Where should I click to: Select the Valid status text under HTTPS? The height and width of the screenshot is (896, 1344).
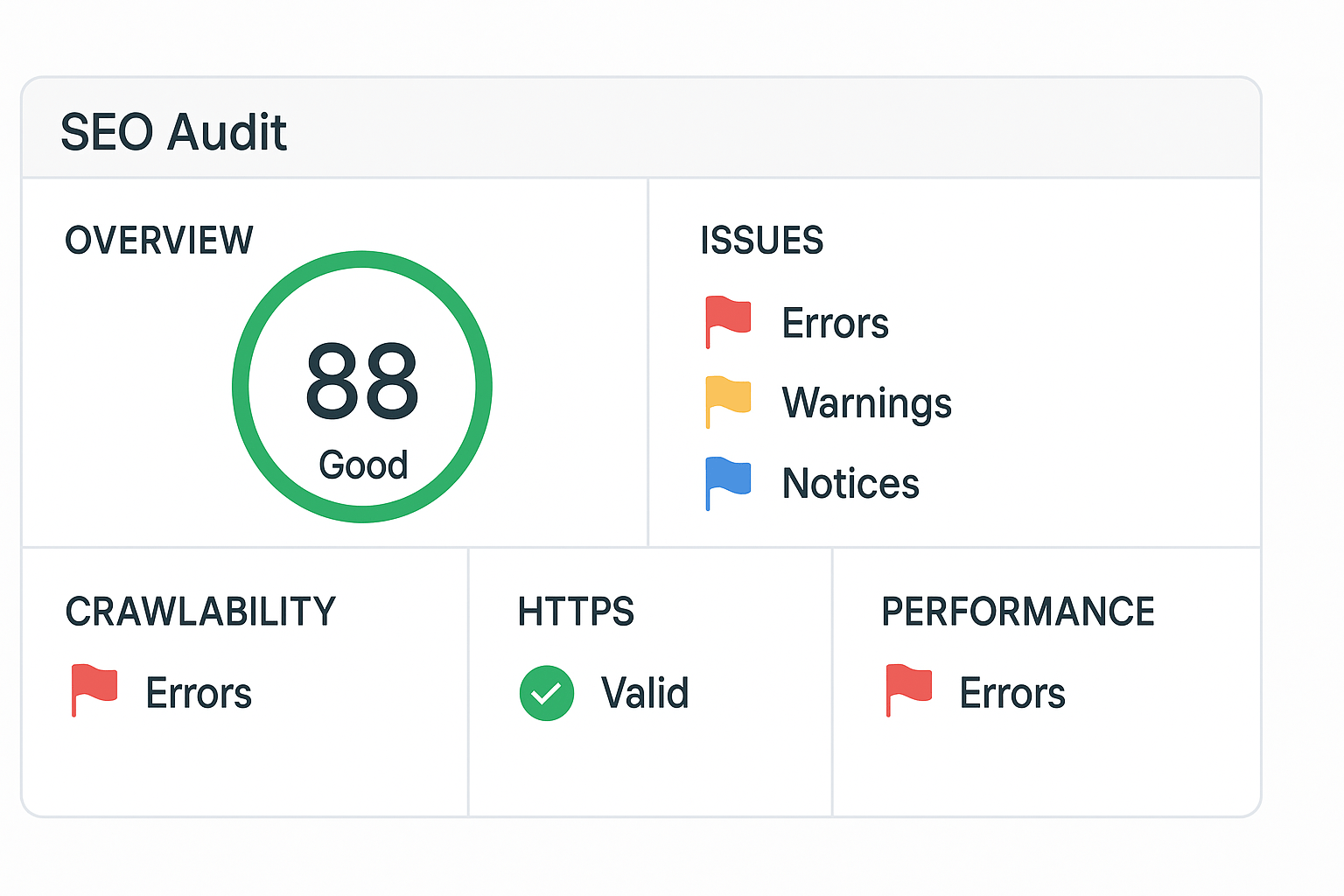pyautogui.click(x=645, y=694)
